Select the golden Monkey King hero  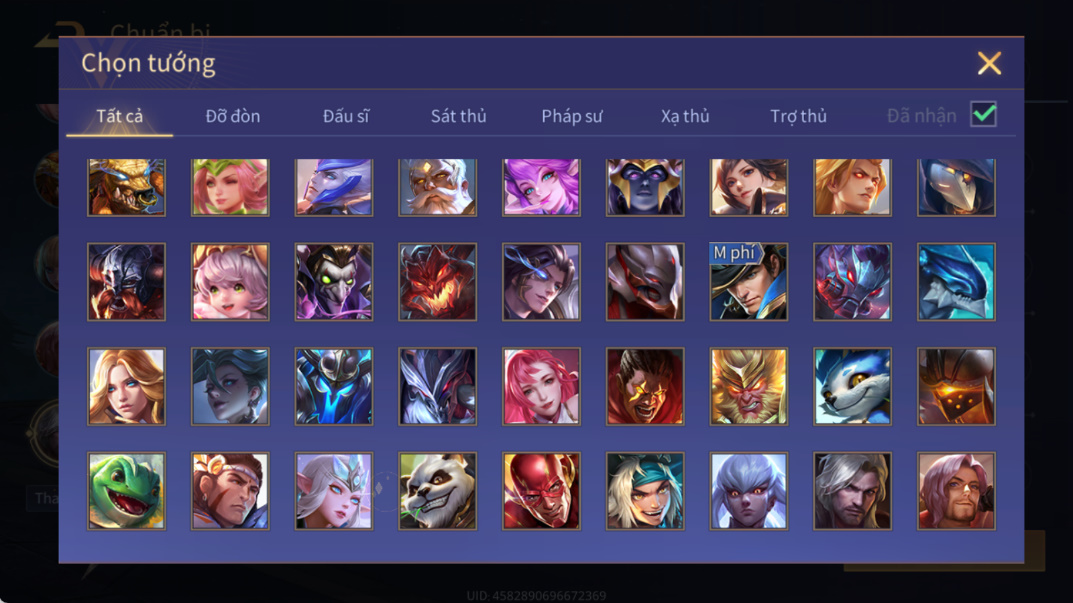pyautogui.click(x=749, y=387)
